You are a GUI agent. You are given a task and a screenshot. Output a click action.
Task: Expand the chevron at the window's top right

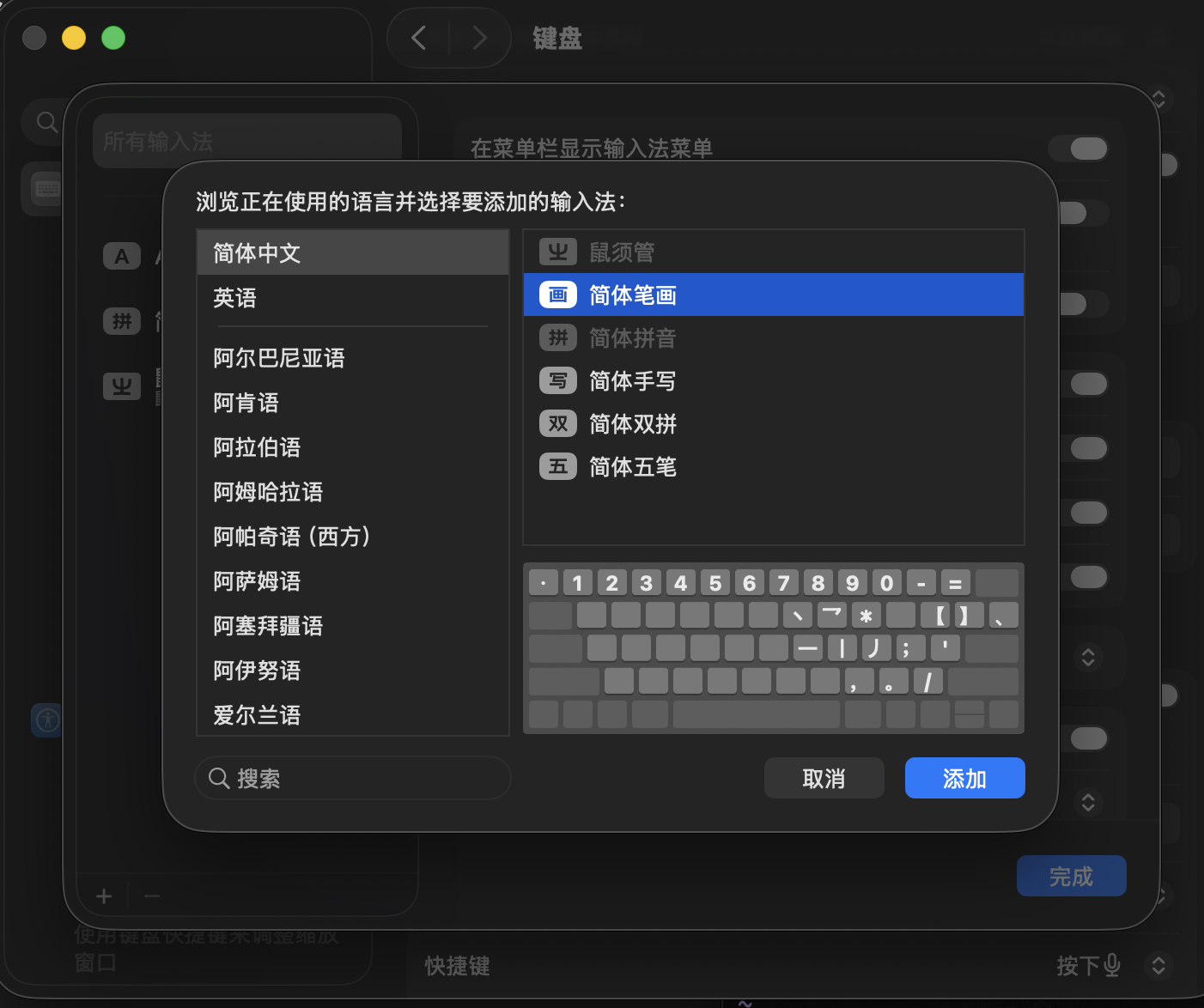[x=1158, y=99]
